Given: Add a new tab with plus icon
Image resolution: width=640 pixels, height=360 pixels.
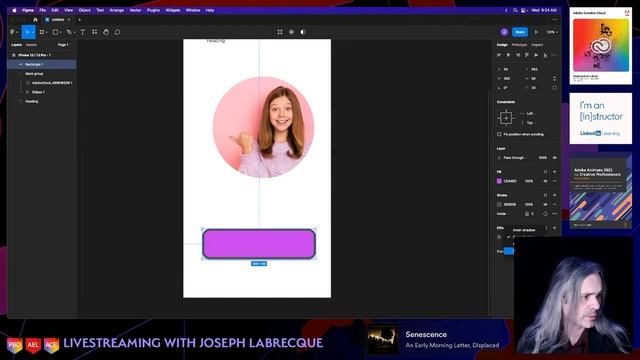Looking at the screenshot, I should 80,20.
